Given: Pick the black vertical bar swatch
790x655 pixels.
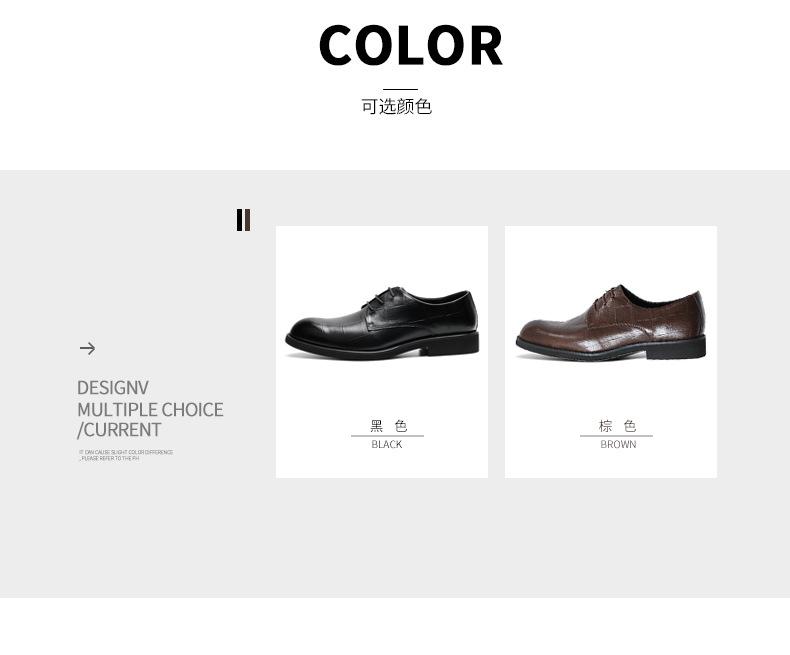Looking at the screenshot, I should point(240,220).
